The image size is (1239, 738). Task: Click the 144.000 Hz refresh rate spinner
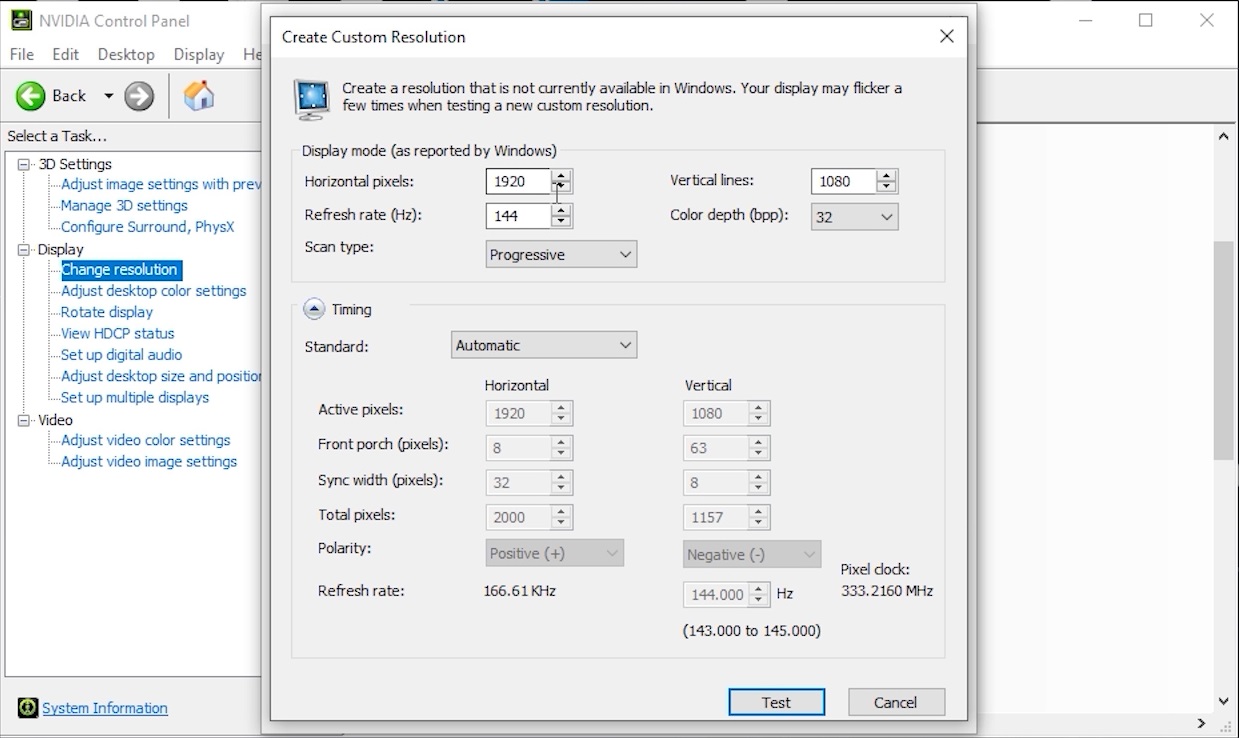(x=759, y=594)
